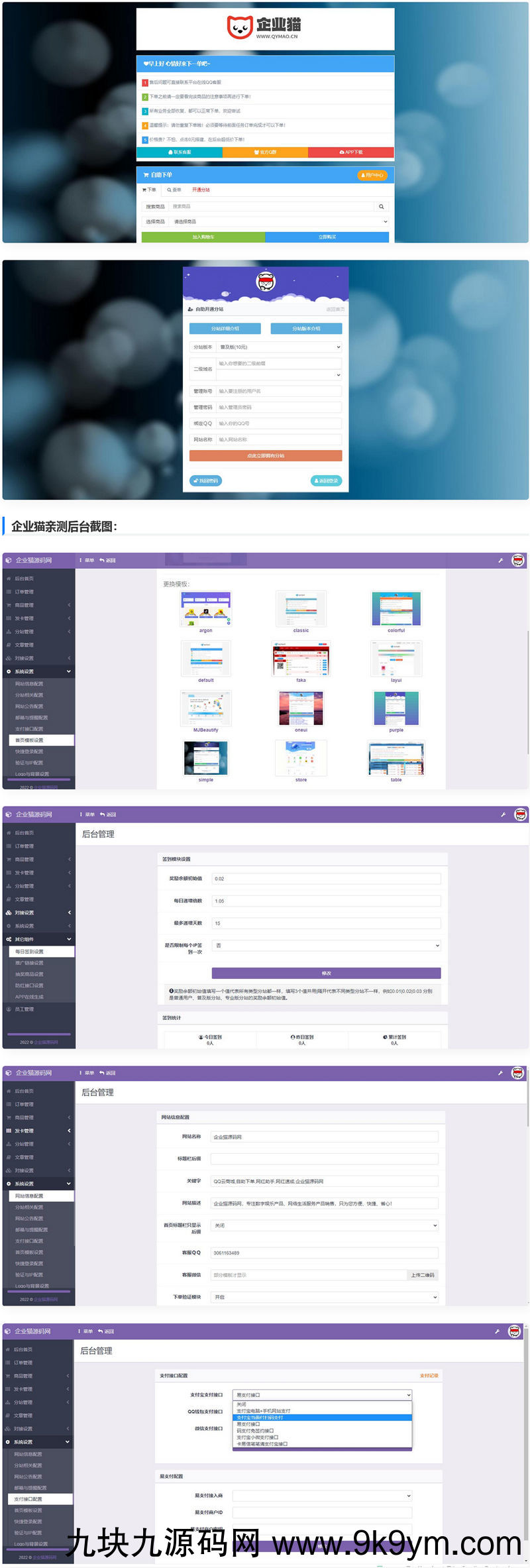This screenshot has height=1568, width=530.
Task: Switch to the 开通分站 tab
Action: pos(201,190)
